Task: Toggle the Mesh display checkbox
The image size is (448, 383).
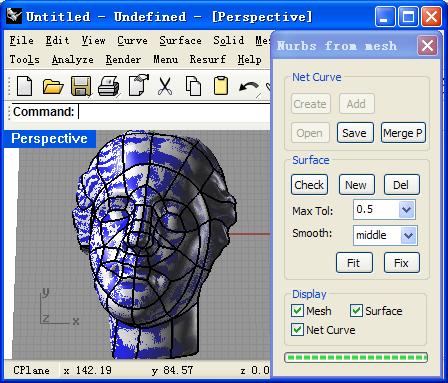Action: [x=297, y=311]
